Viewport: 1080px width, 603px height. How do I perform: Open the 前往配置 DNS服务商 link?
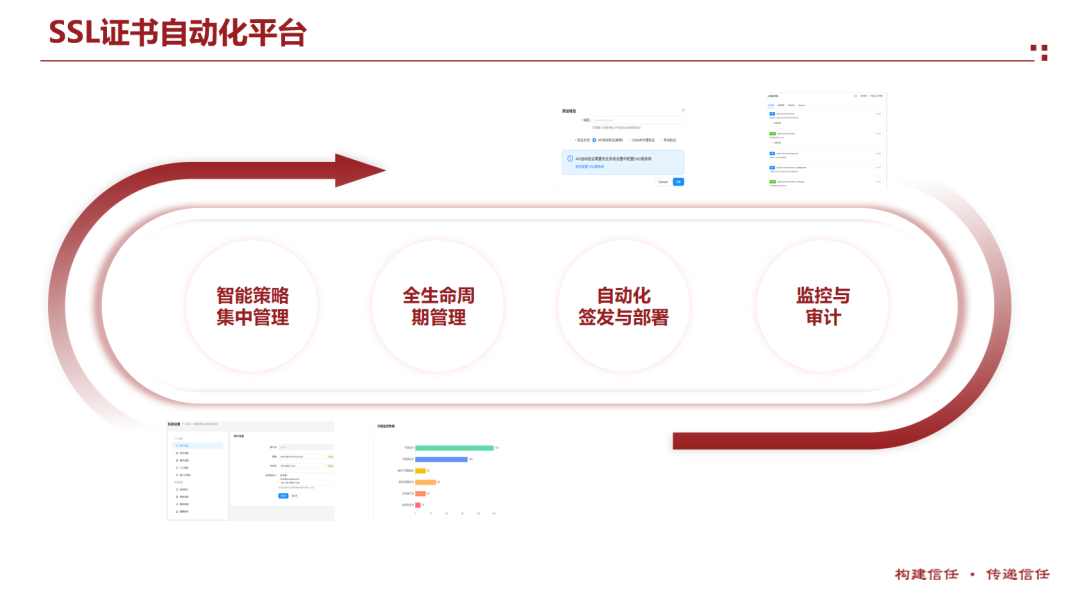590,167
